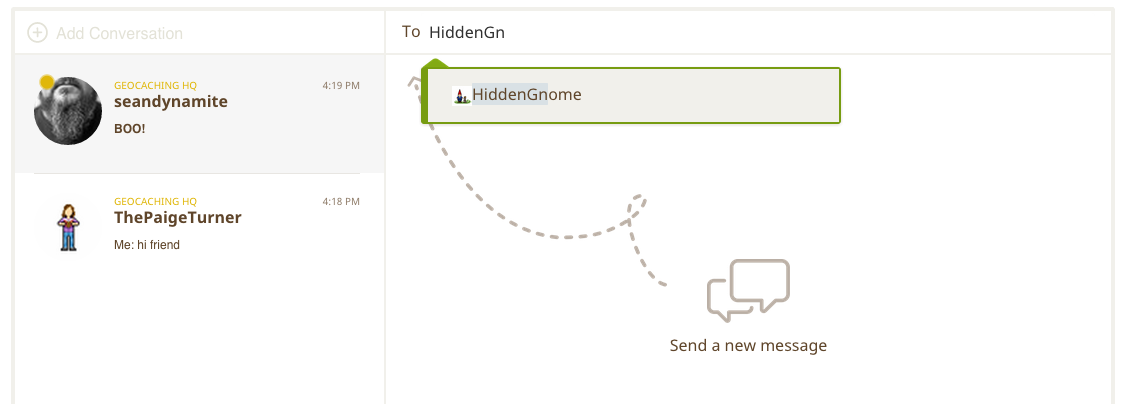Click the Add Conversation label

(x=119, y=34)
